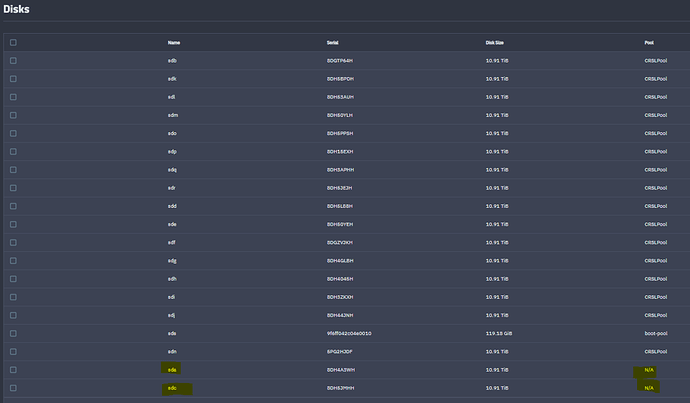690x403 pixels.
Task: Click the disk name sdm
Action: point(173,115)
